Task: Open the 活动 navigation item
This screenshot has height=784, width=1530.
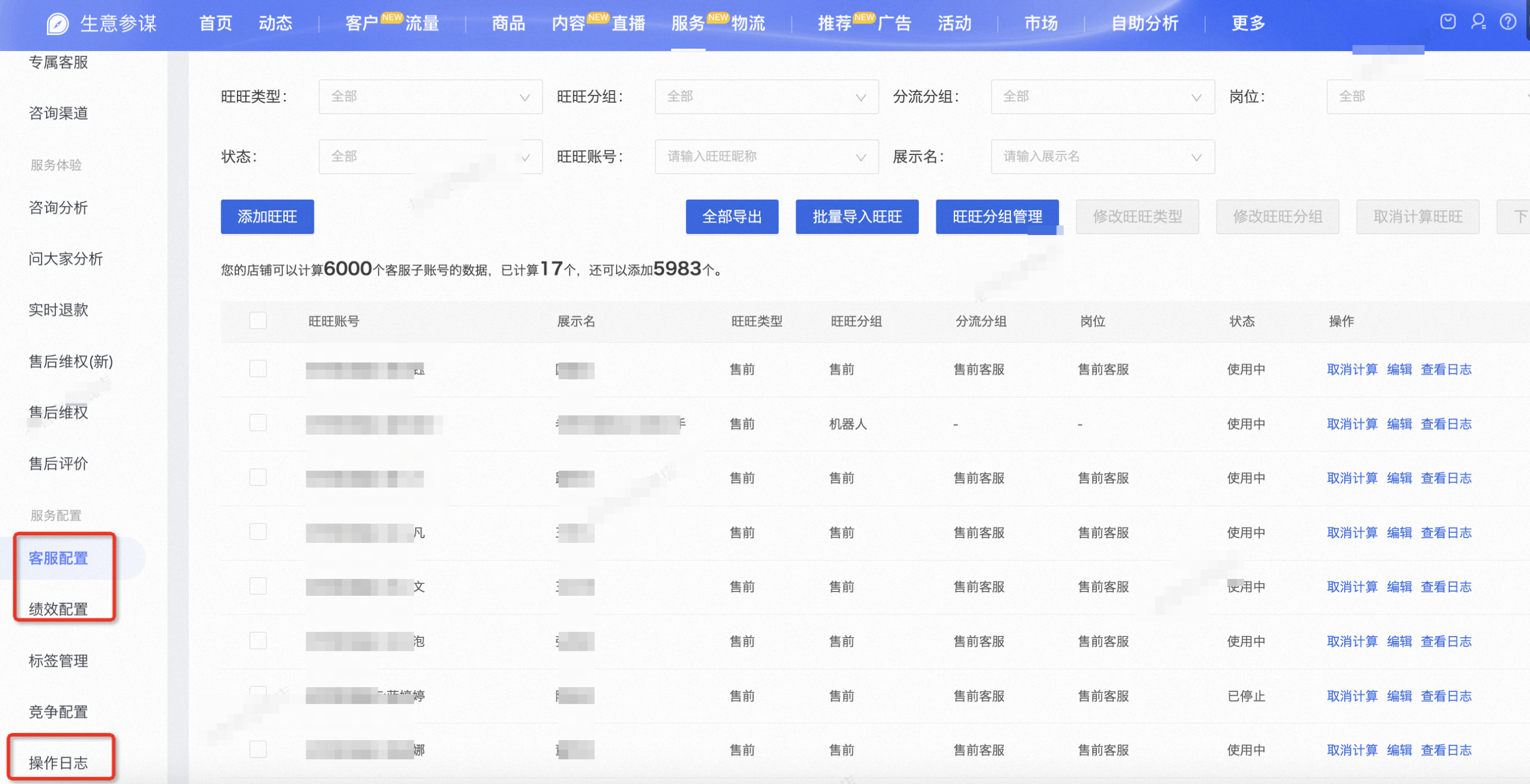Action: [955, 23]
